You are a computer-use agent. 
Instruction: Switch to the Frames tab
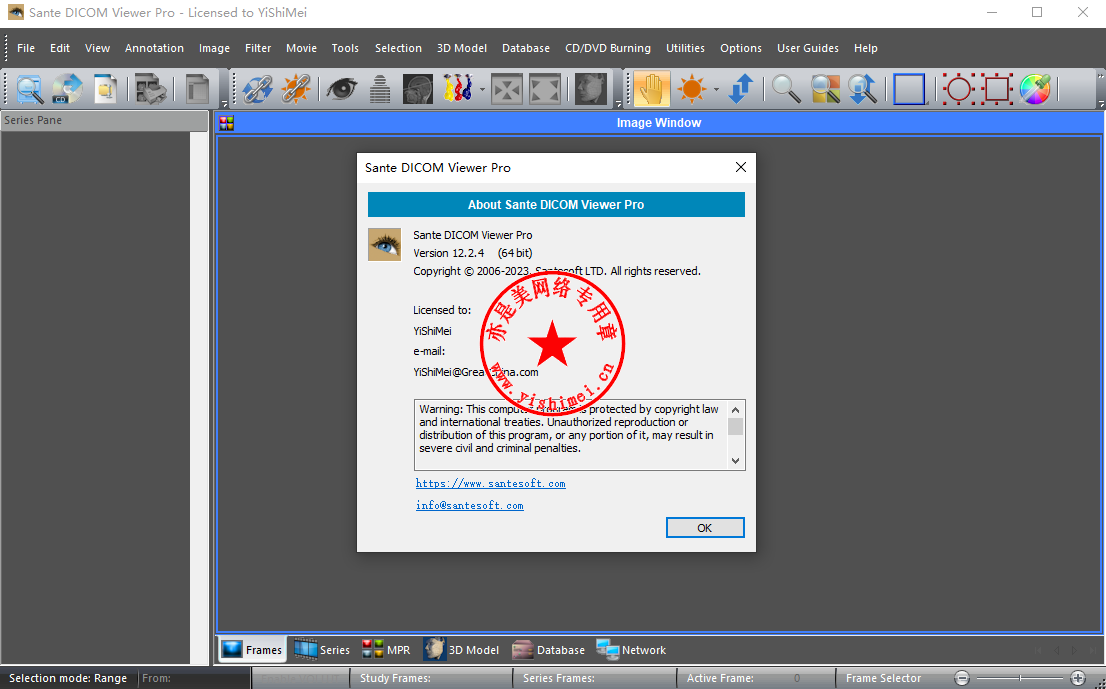point(253,650)
